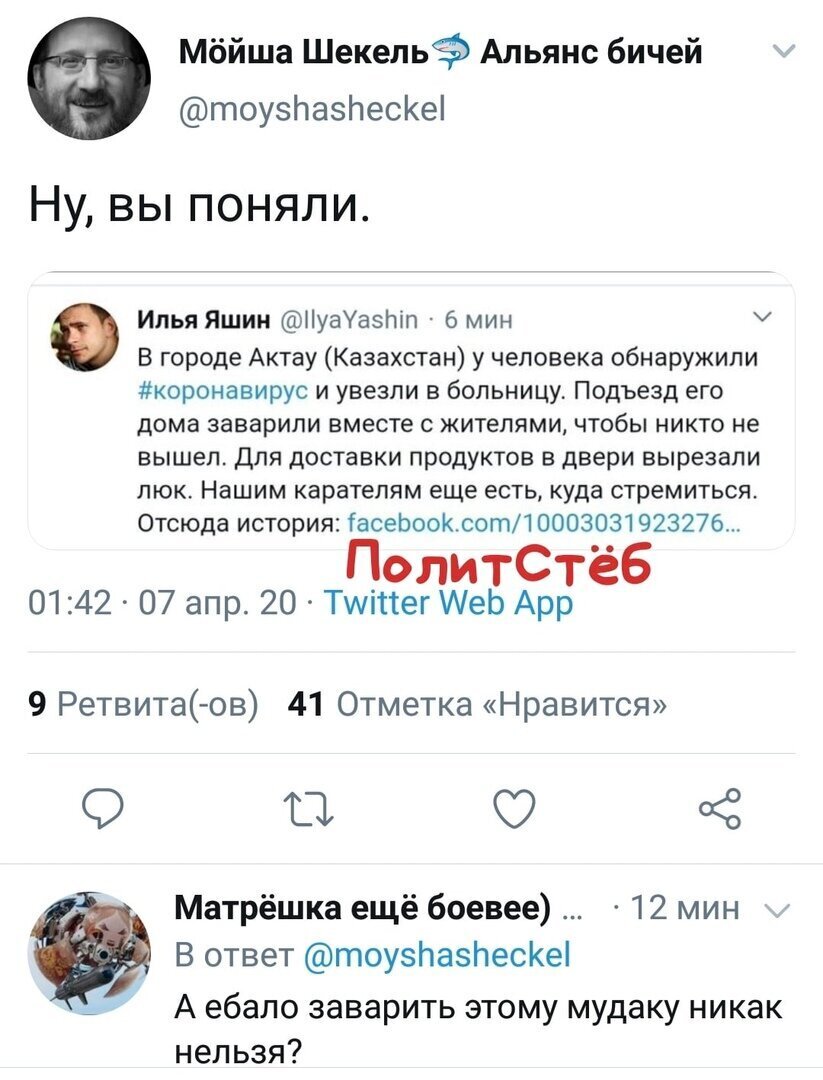Click the Мойша Шекель display name
Screen dimensions: 823x1080
click(x=303, y=52)
